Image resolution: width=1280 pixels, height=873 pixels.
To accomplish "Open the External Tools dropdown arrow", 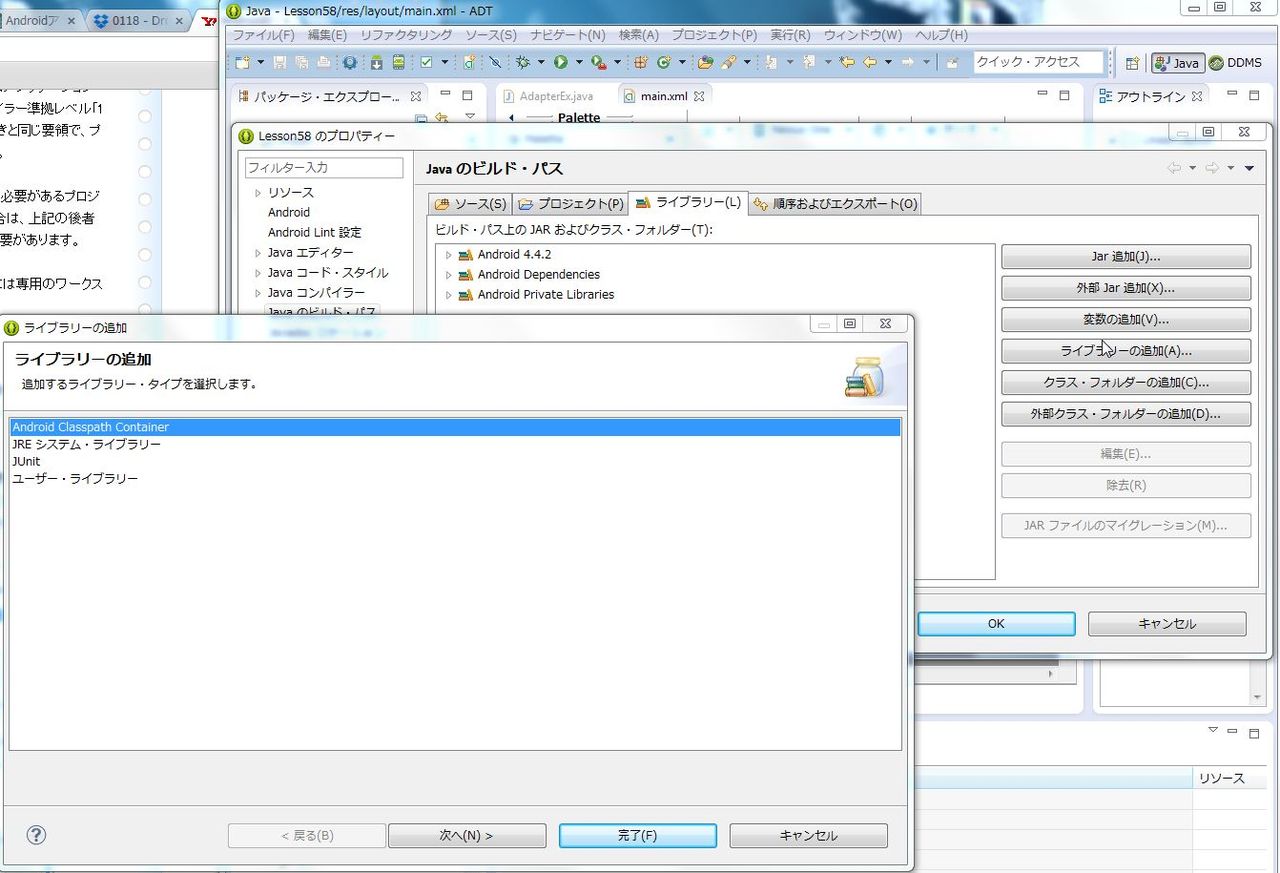I will point(617,62).
